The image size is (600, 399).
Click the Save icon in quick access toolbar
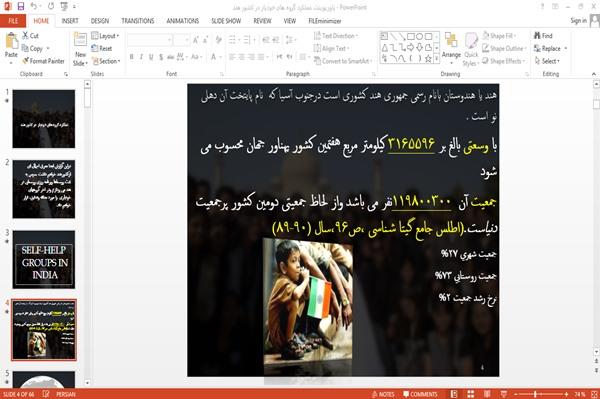[21, 7]
